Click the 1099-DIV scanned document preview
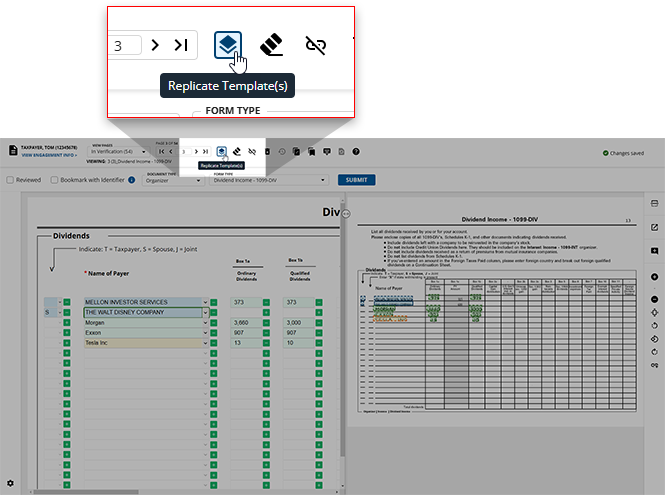665x495 pixels. [497, 314]
